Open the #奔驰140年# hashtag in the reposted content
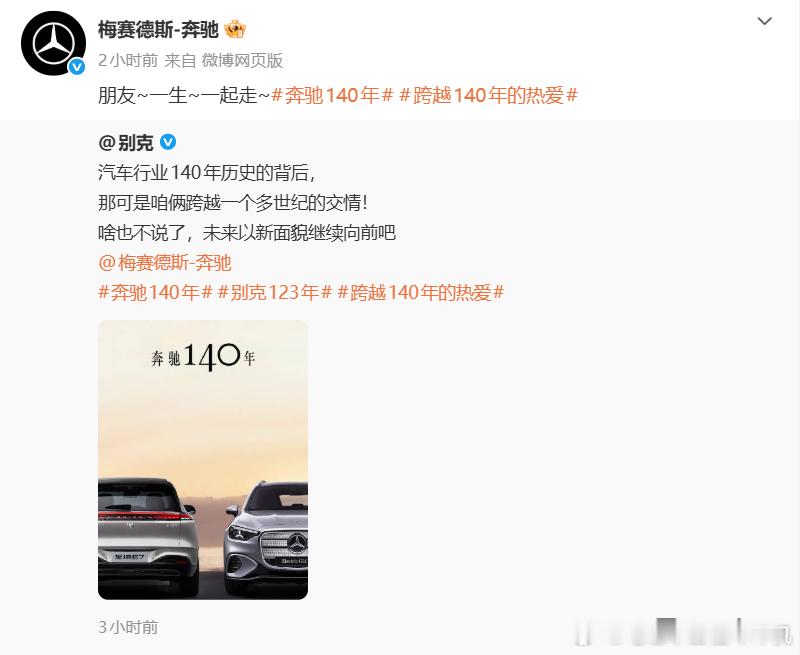 [155, 293]
